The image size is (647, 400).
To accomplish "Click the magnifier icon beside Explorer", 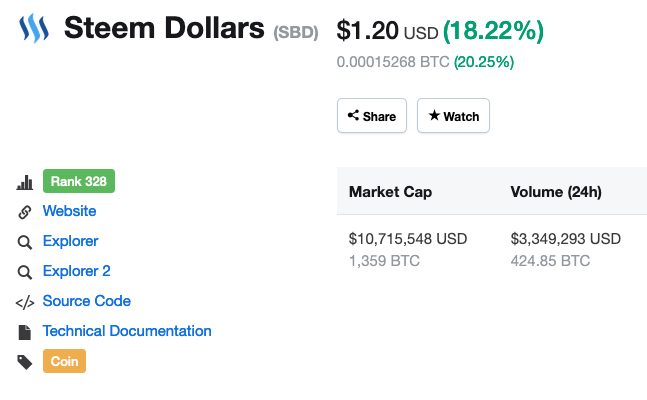I will (x=25, y=242).
